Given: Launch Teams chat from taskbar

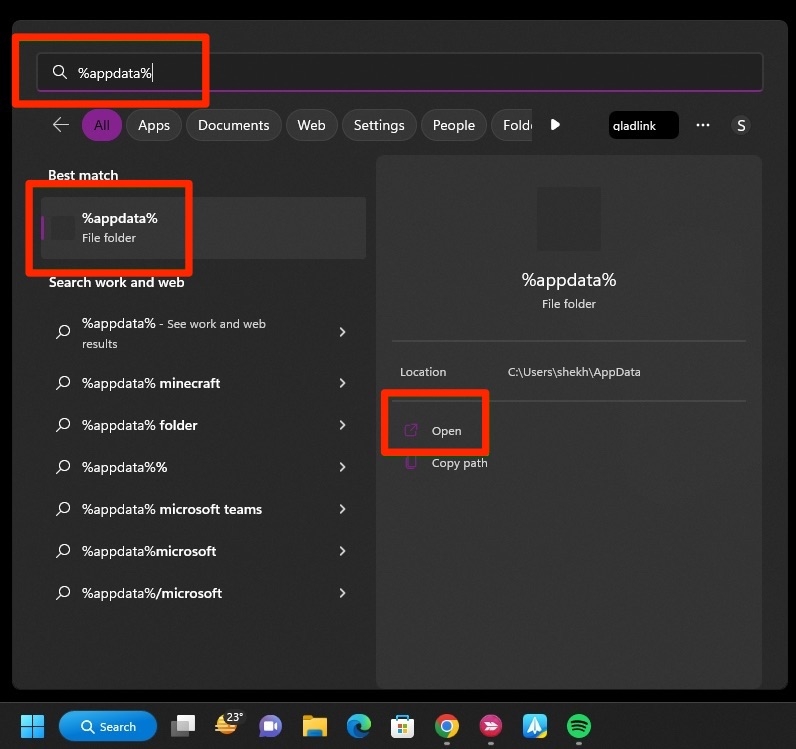Looking at the screenshot, I should 271,726.
